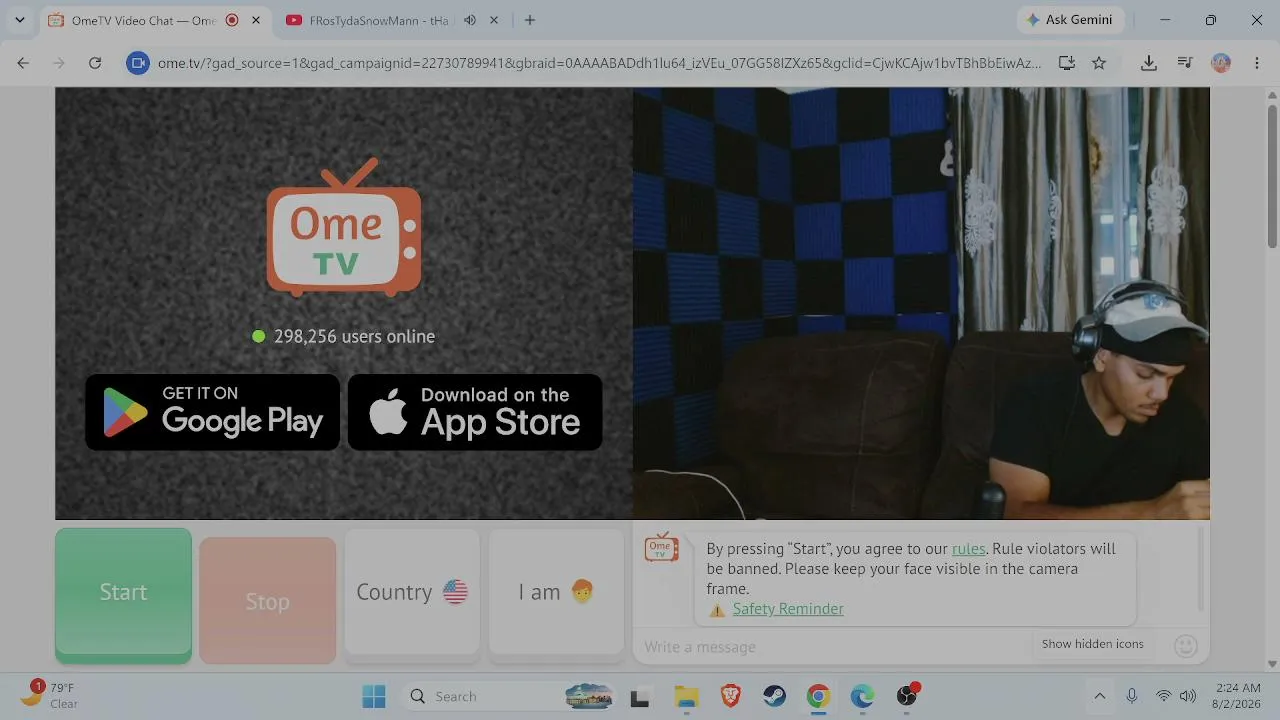Image resolution: width=1280 pixels, height=720 pixels.
Task: Open File Explorer from taskbar
Action: pos(686,696)
